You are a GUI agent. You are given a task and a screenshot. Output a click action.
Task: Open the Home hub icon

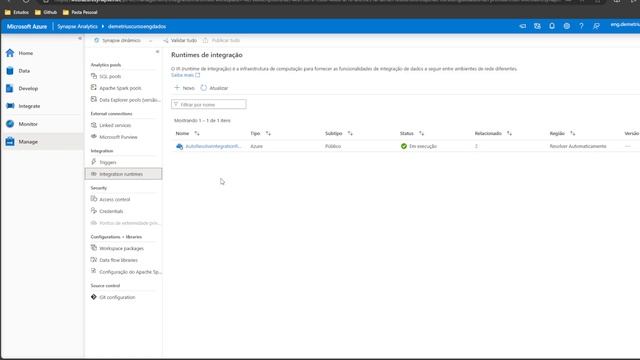coord(10,53)
